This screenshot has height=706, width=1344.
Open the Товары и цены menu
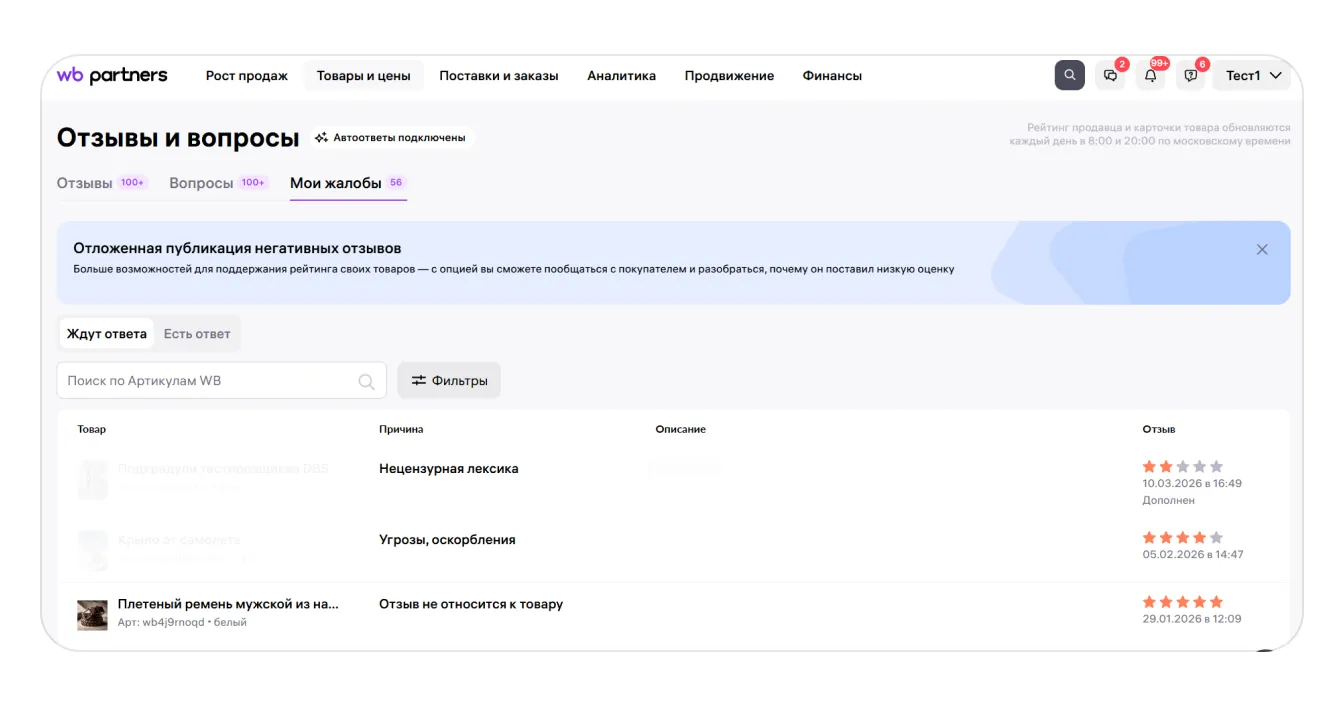point(363,76)
